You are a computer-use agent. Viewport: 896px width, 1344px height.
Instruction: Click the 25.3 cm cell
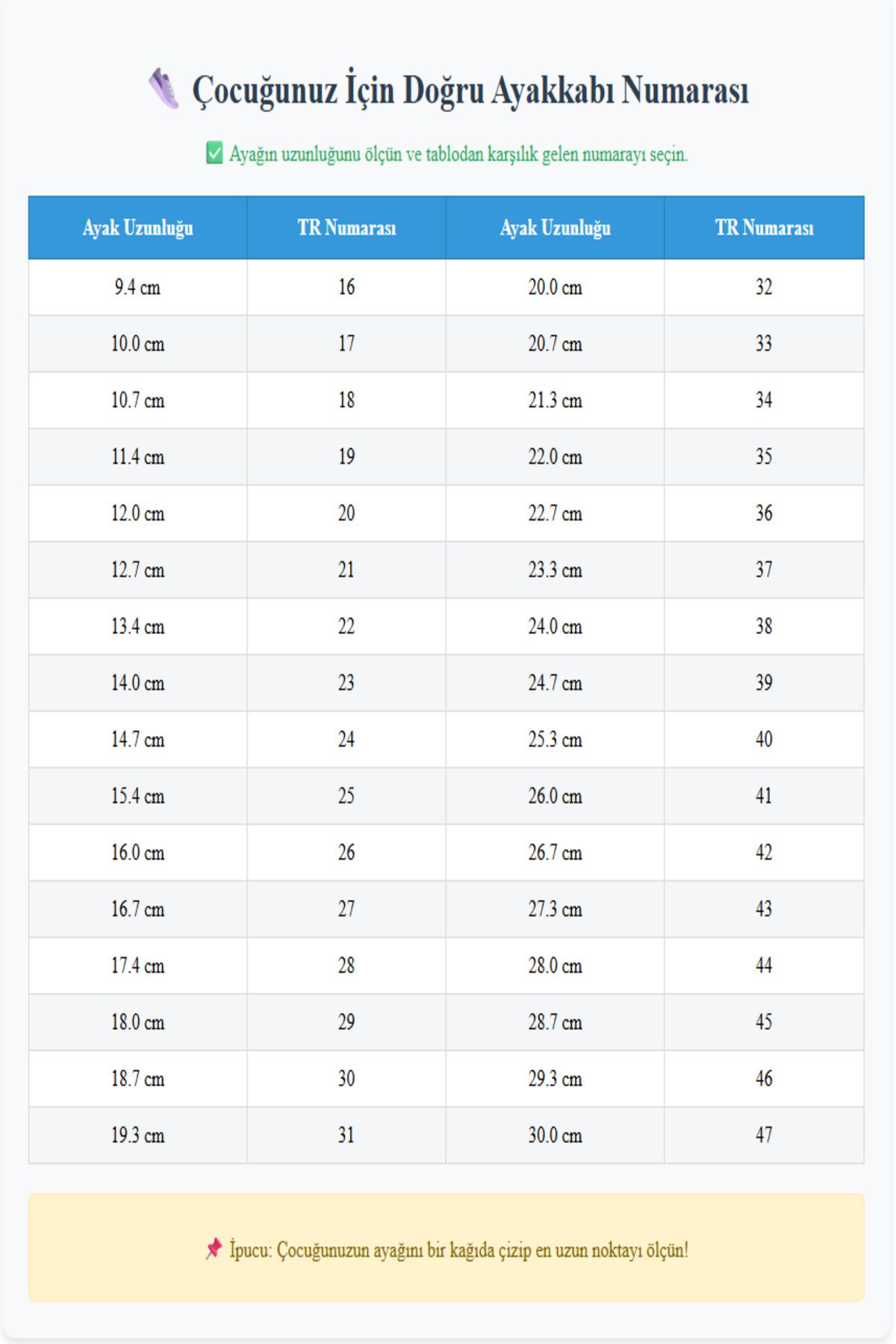(x=556, y=739)
